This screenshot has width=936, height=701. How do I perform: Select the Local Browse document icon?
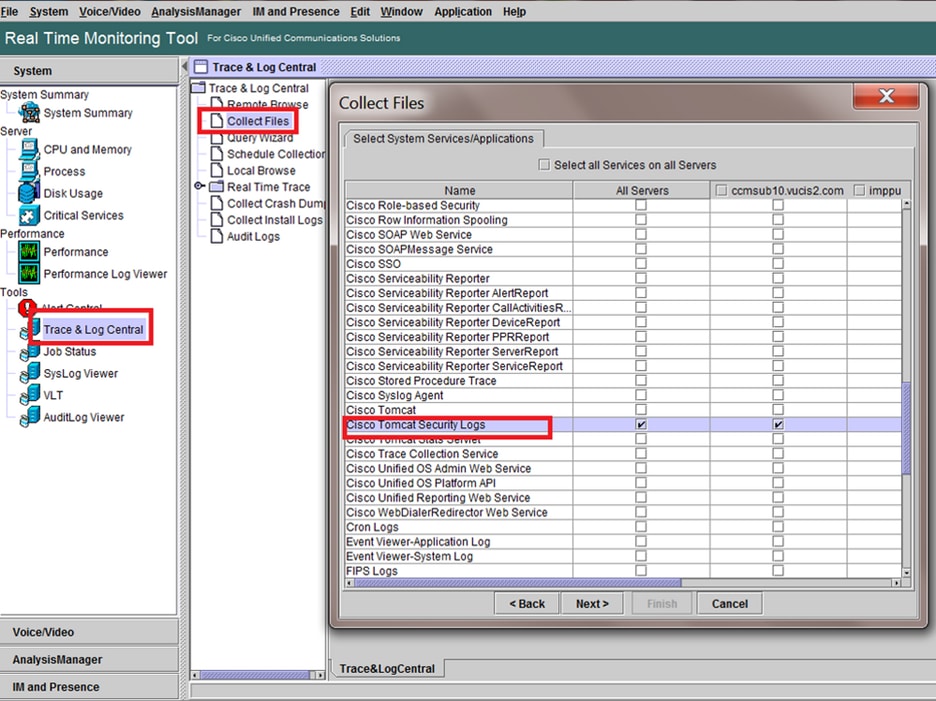click(217, 171)
